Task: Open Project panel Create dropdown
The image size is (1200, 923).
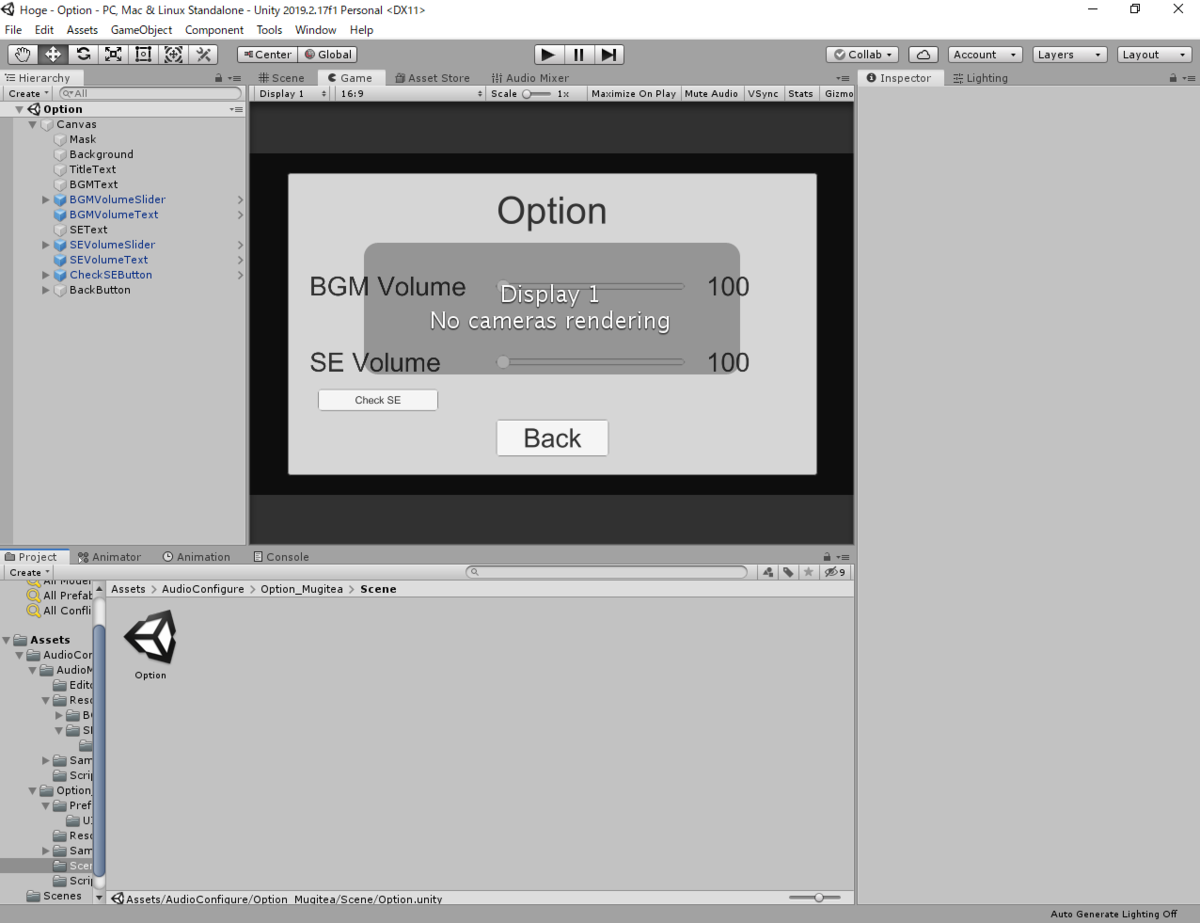Action: pyautogui.click(x=28, y=572)
